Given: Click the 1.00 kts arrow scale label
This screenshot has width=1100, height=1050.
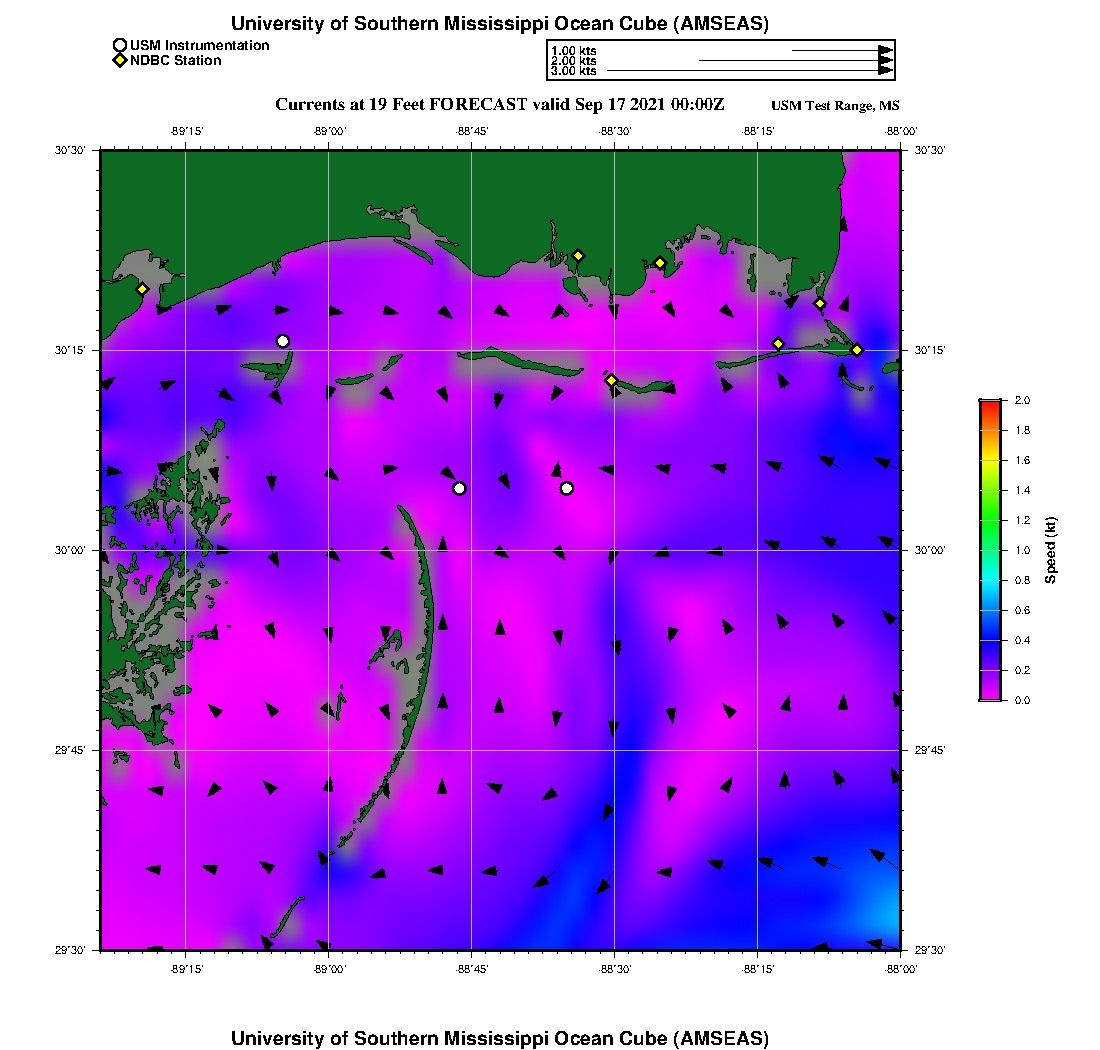Looking at the screenshot, I should click(x=573, y=51).
